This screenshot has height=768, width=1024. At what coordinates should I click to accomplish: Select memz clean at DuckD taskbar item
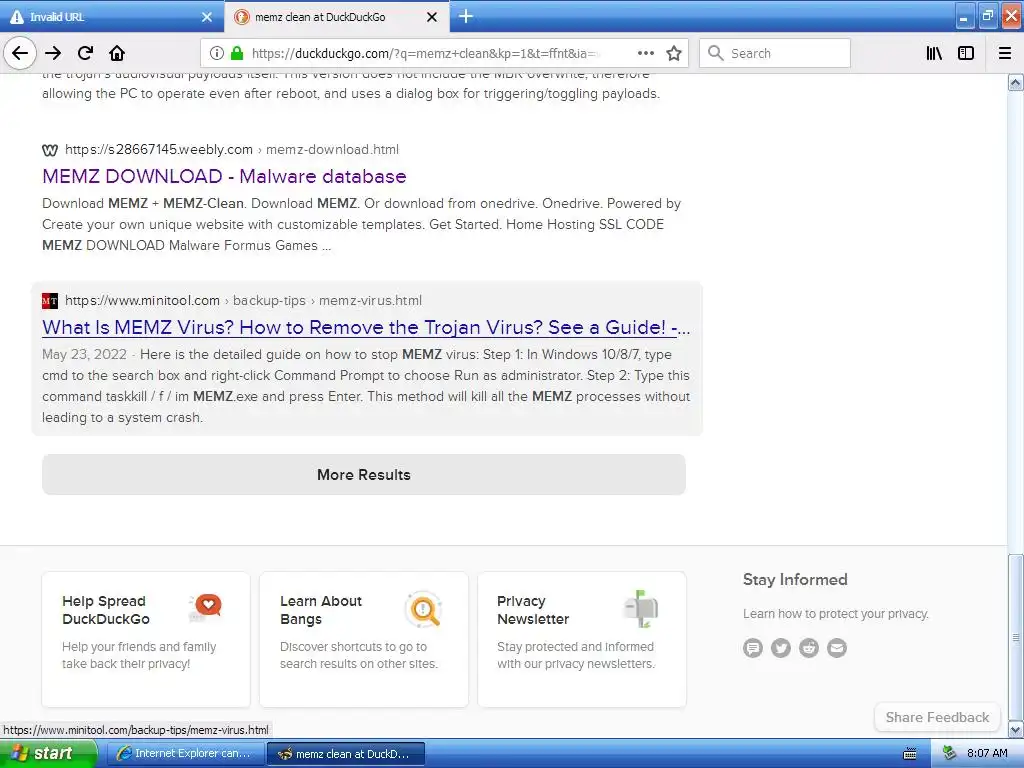pos(345,754)
